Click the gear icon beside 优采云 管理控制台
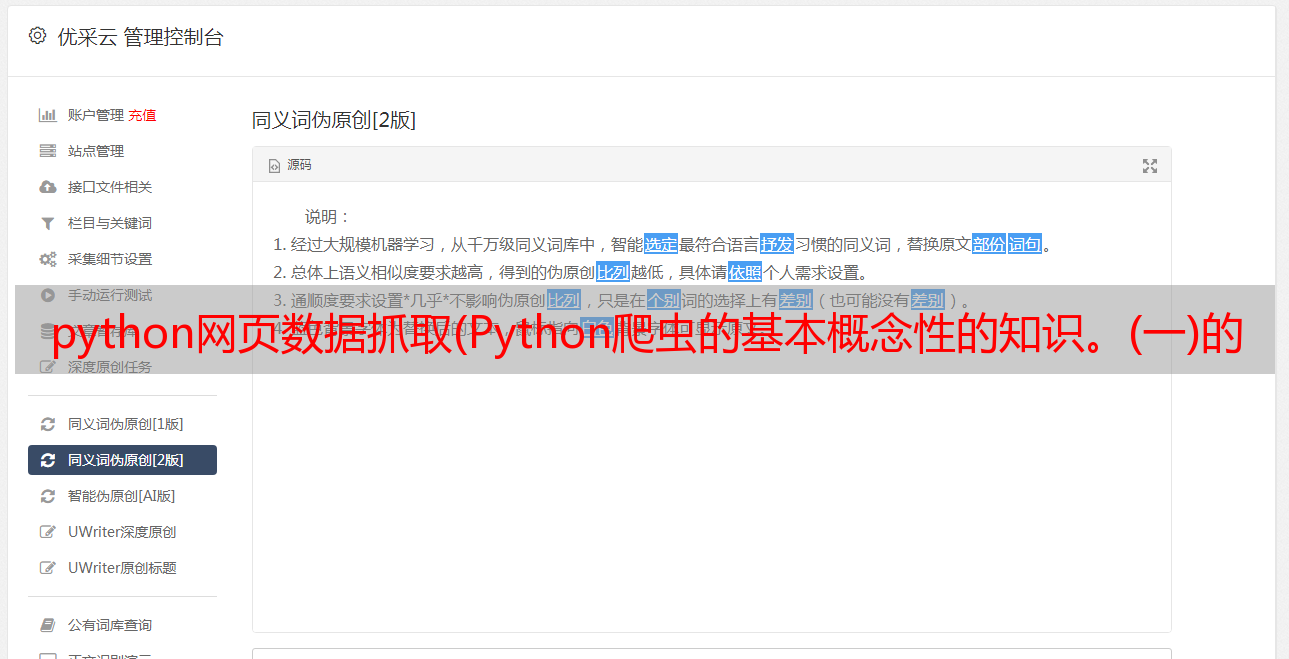The height and width of the screenshot is (659, 1289). click(37, 36)
